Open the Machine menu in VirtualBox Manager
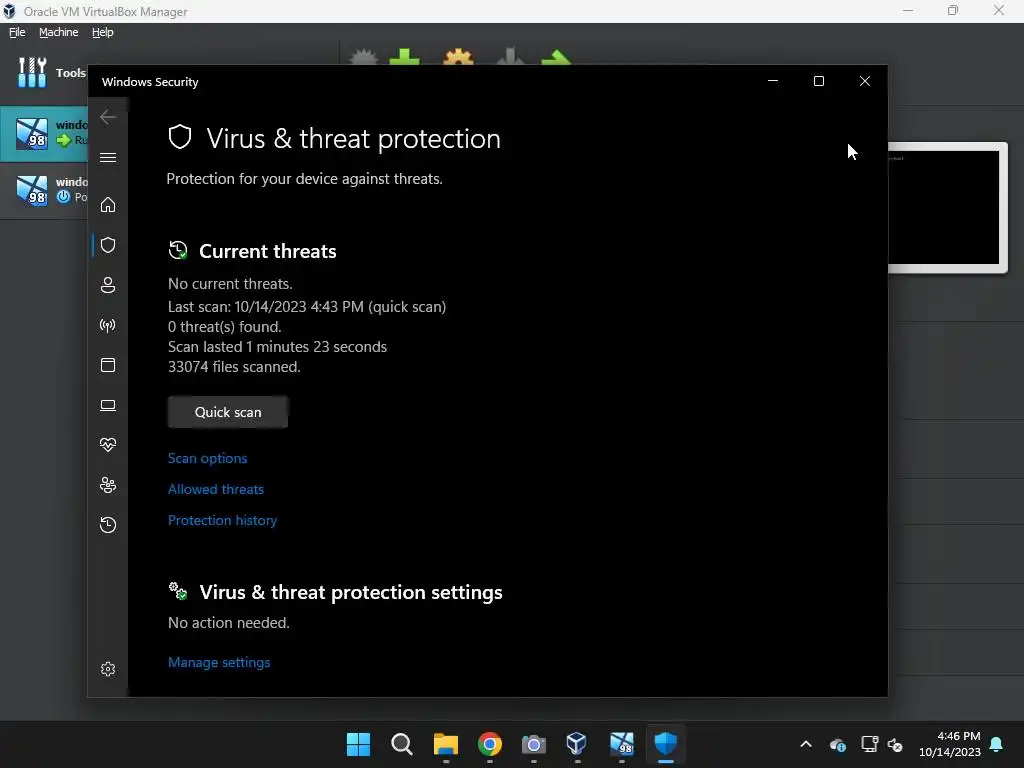 (x=58, y=32)
